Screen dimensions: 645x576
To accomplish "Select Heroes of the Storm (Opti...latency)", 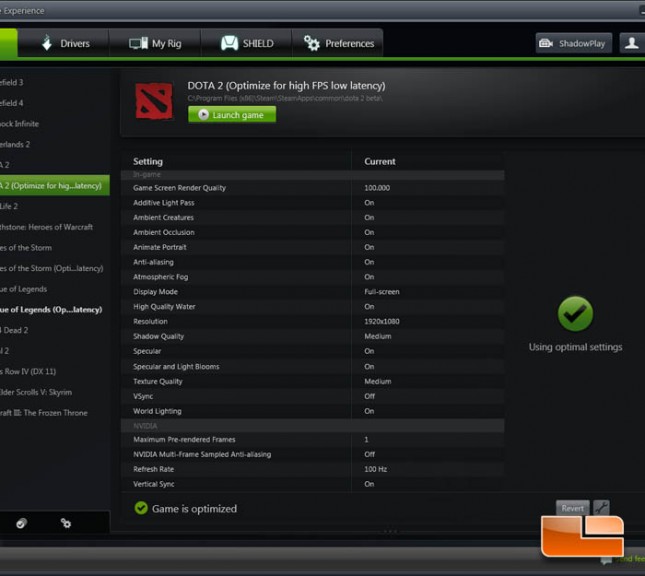I will 55,268.
